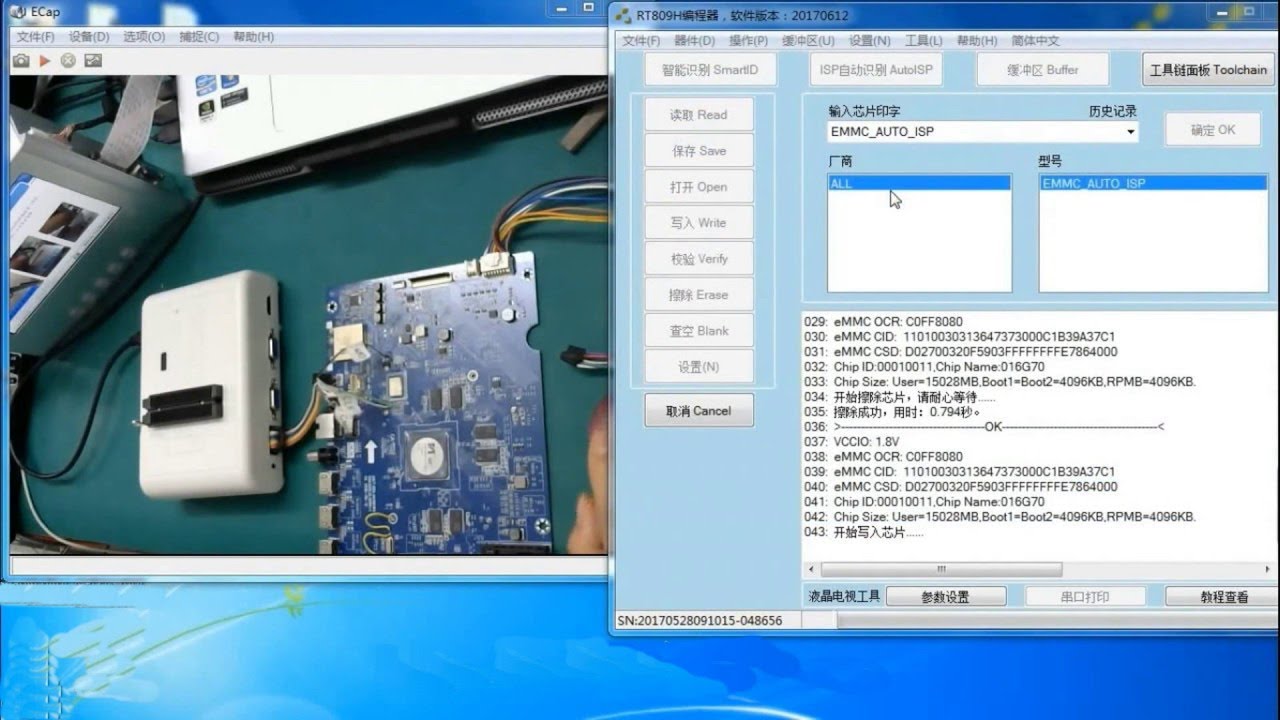Click the ECap stop capture icon
1280x720 pixels.
tap(68, 61)
